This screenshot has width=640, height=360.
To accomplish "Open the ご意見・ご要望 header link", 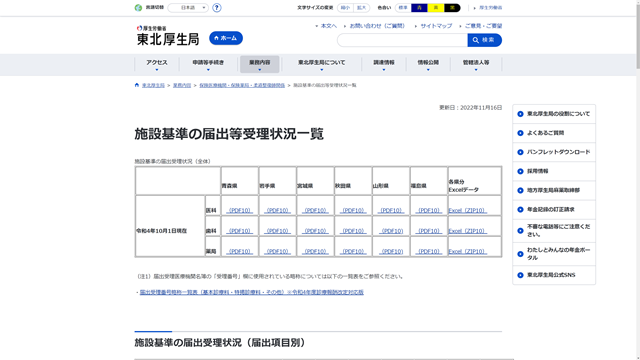I will [x=483, y=26].
